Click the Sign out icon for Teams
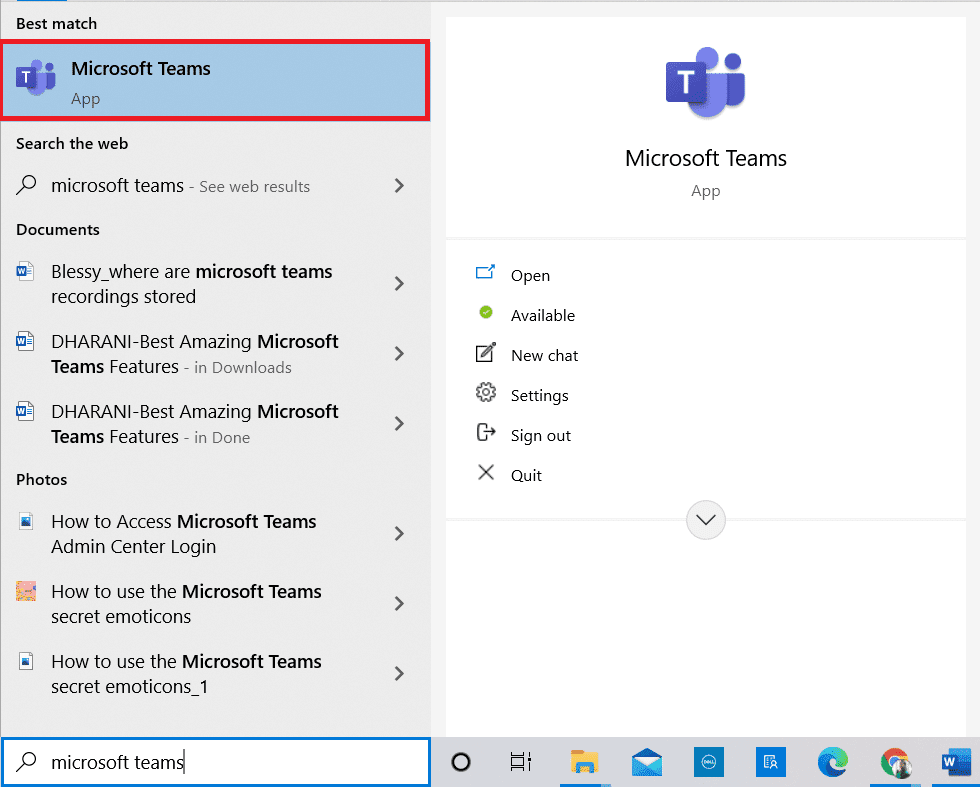Screen dimensions: 980x787 (x=486, y=435)
